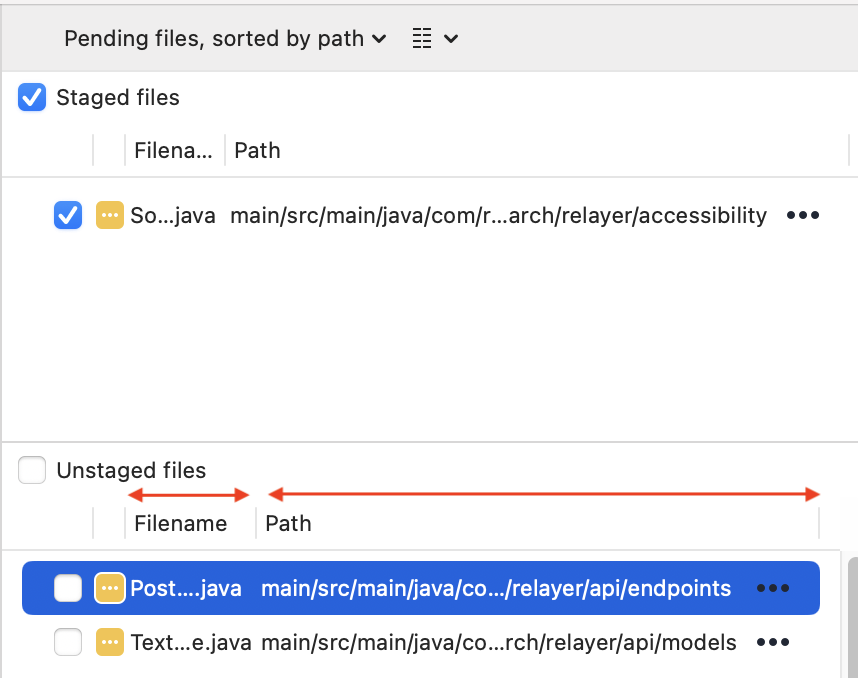Click modified status icon of Post....java
The image size is (858, 678).
click(x=110, y=588)
